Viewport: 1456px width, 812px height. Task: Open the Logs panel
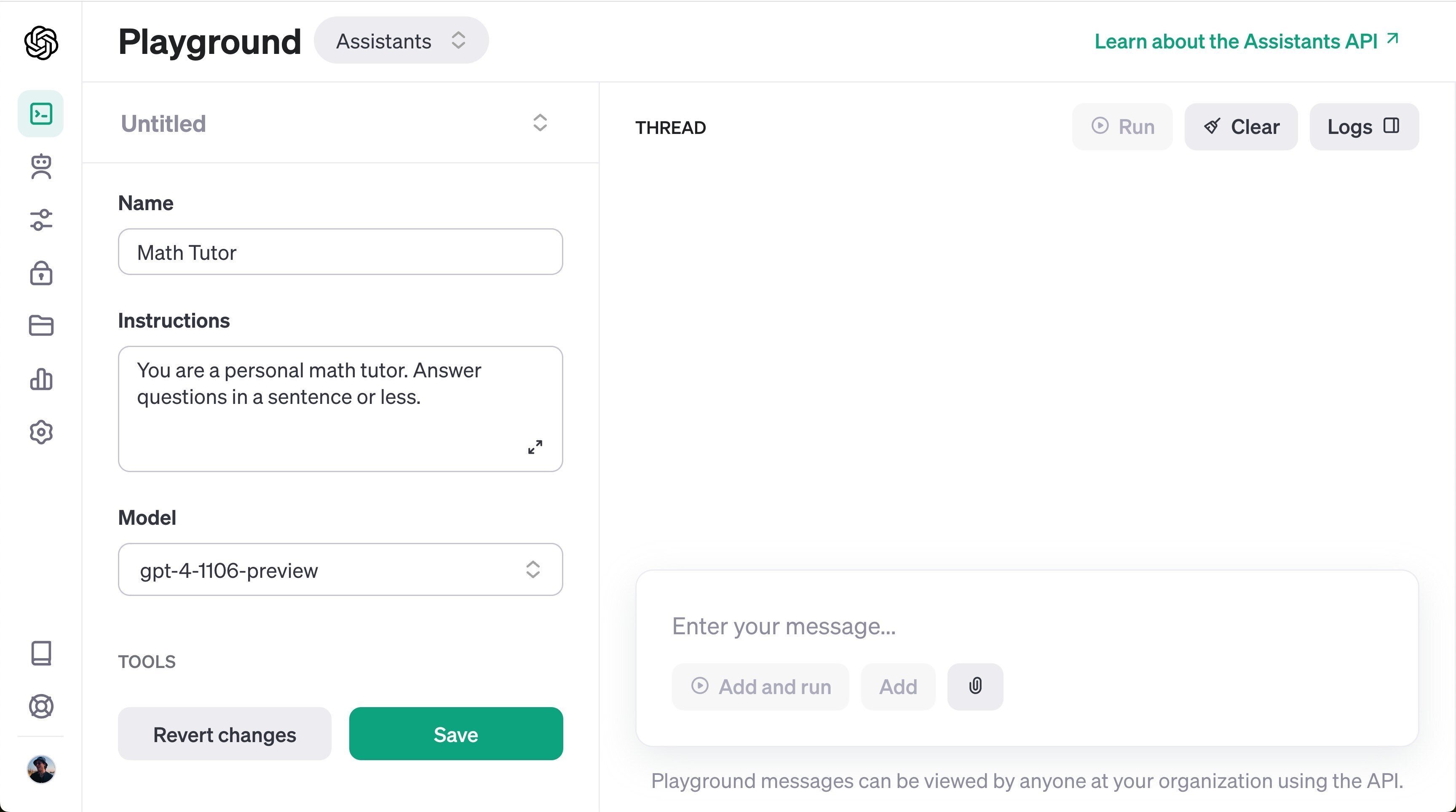[x=1363, y=126]
